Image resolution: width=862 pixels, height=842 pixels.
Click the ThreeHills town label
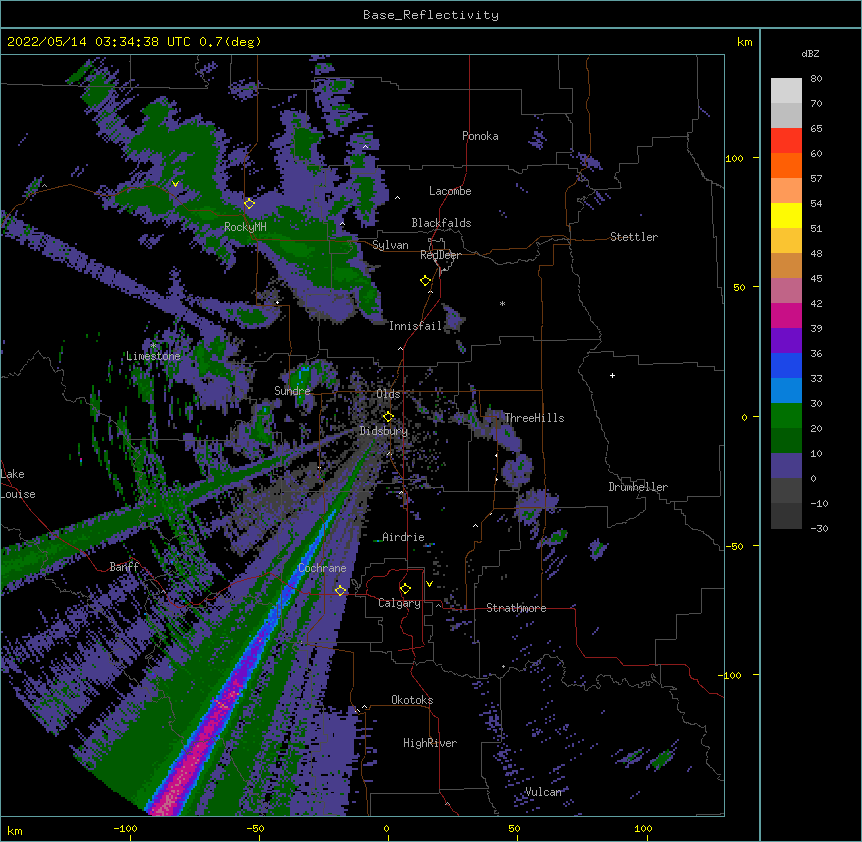click(534, 418)
